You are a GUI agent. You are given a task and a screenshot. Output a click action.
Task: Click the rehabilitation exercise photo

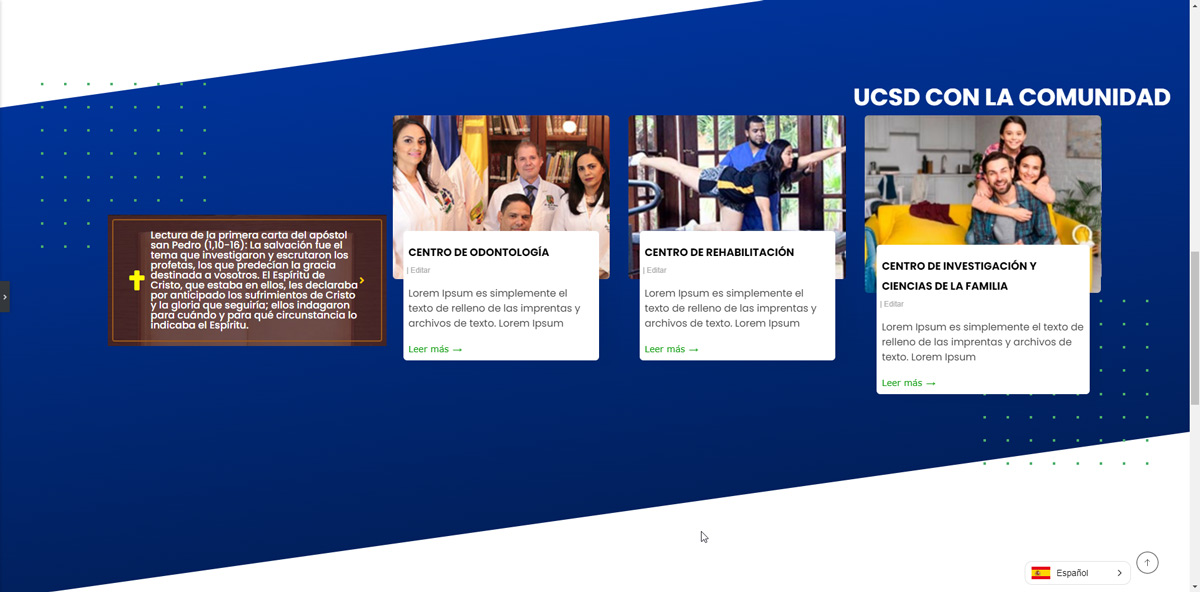tap(736, 172)
